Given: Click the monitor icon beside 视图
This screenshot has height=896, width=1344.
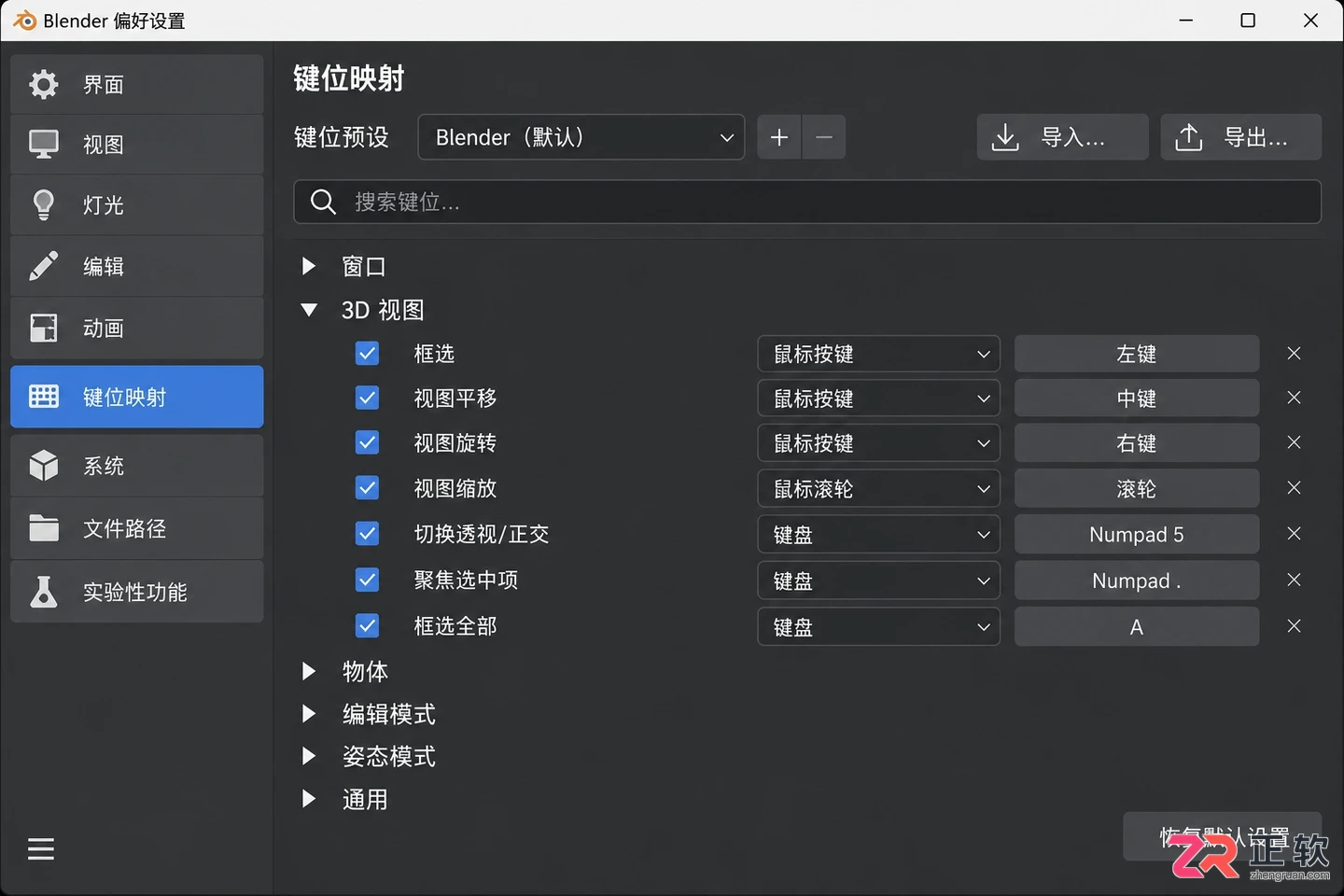Looking at the screenshot, I should click(x=43, y=145).
